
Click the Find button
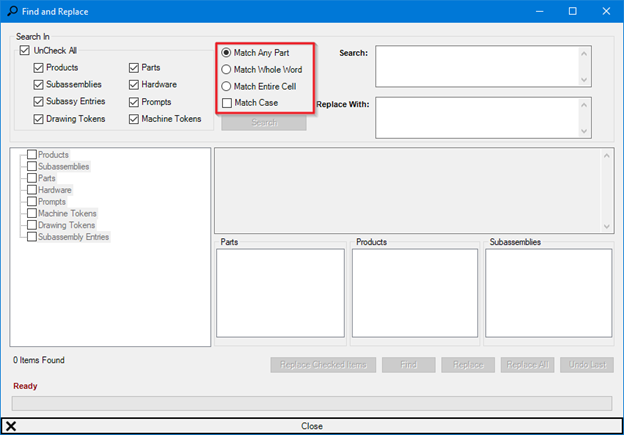pos(408,365)
